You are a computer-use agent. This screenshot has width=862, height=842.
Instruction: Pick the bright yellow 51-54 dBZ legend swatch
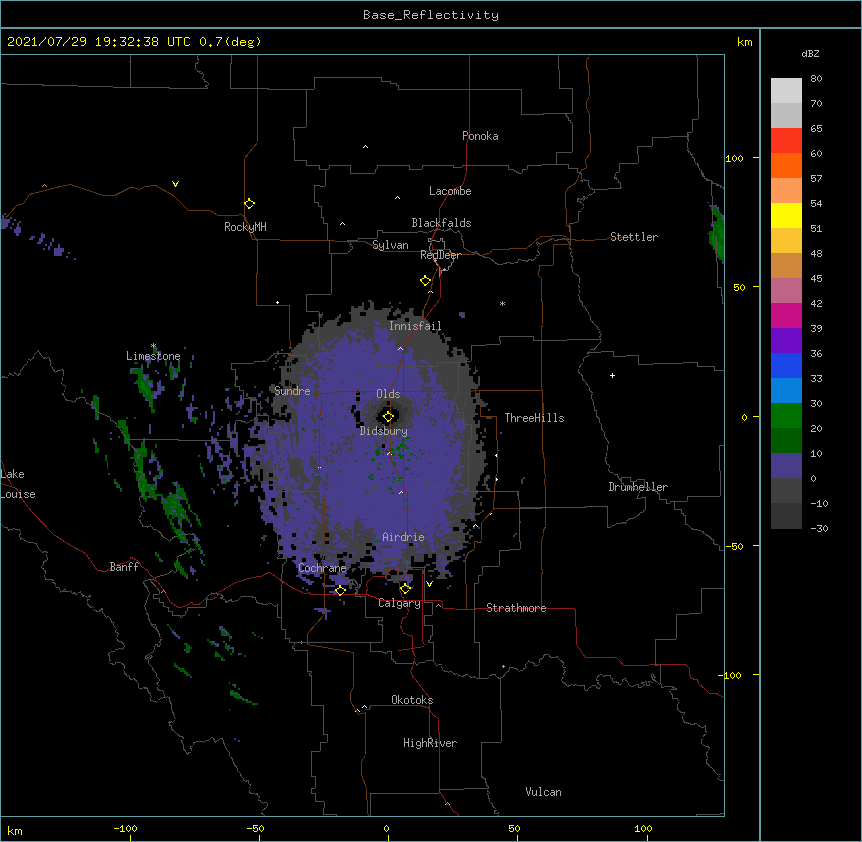[786, 215]
